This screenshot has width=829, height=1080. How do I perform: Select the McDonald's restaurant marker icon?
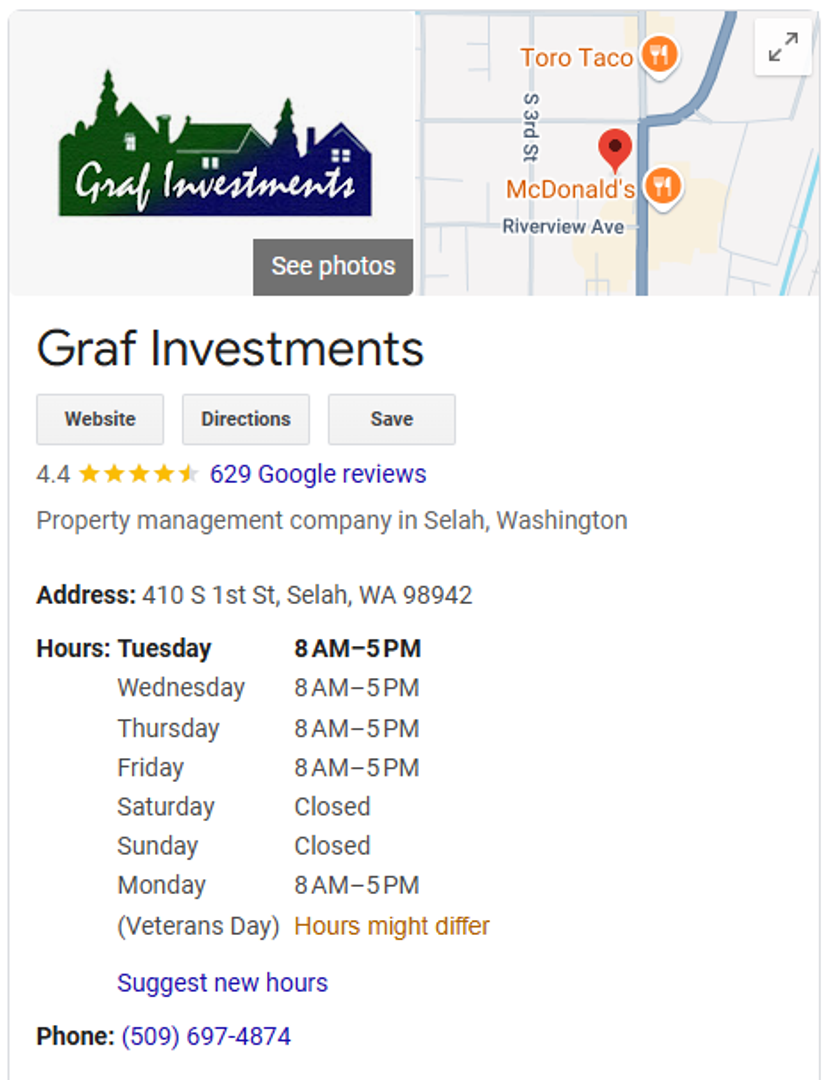point(662,185)
